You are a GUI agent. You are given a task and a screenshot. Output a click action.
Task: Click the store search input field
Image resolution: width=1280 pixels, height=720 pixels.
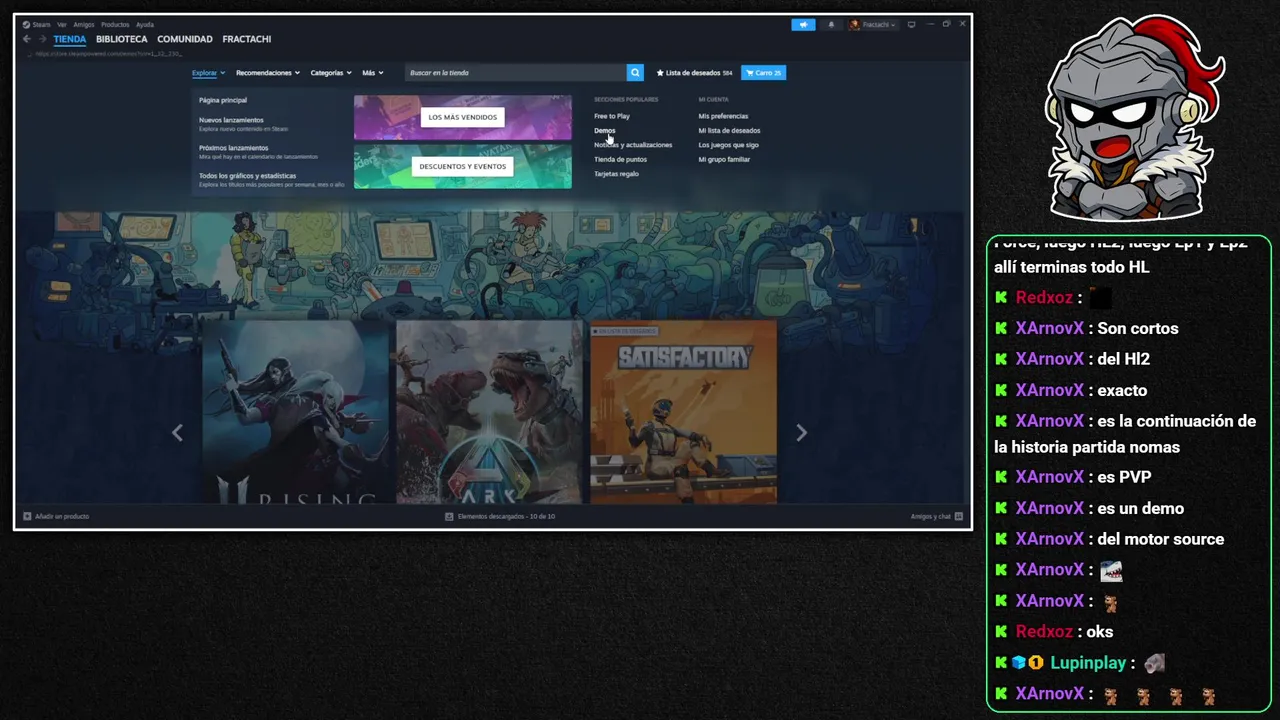pos(515,73)
